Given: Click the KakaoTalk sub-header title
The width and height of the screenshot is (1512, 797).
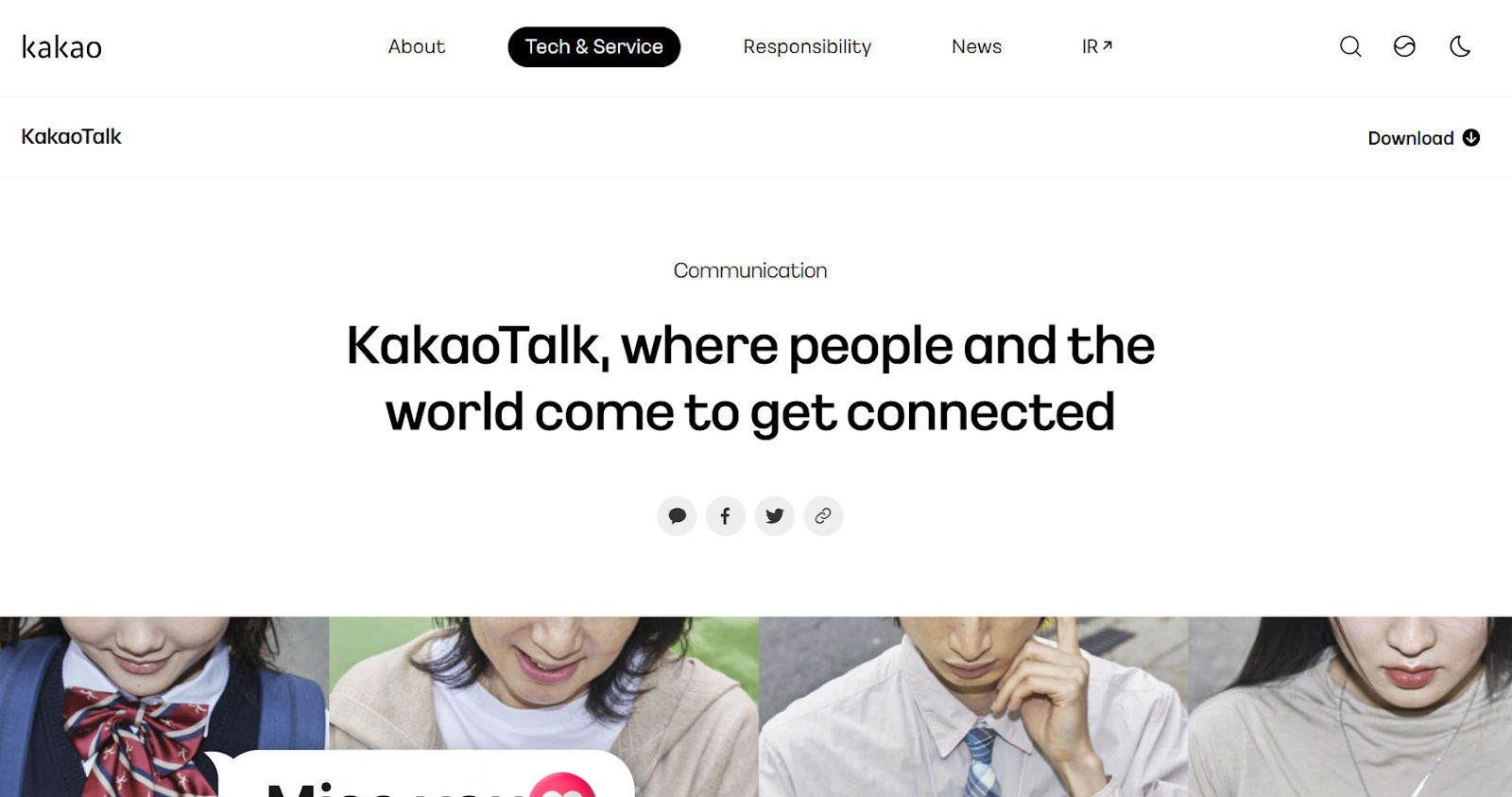Looking at the screenshot, I should [72, 137].
